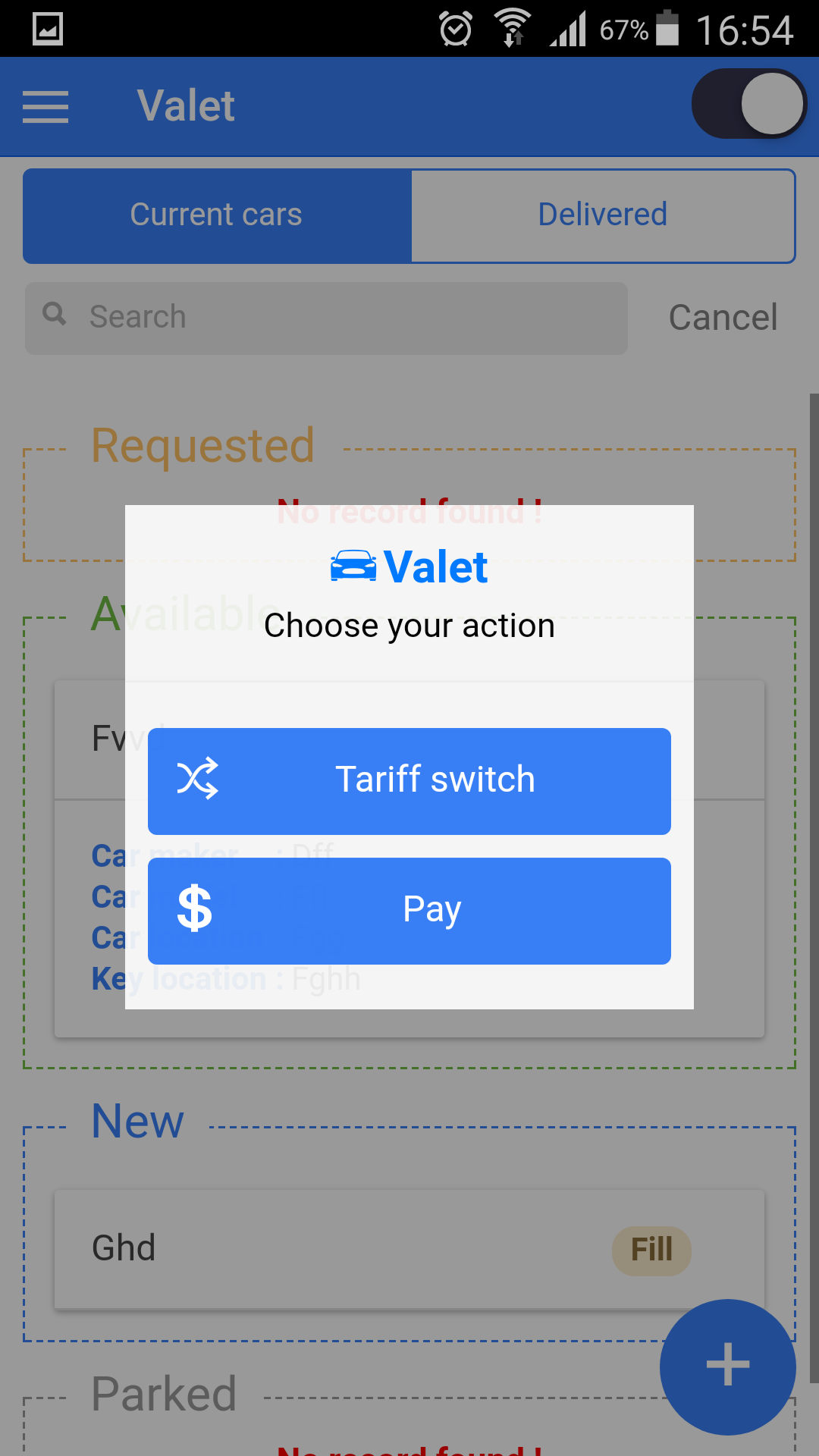This screenshot has width=819, height=1456.
Task: Switch to the Delivered tab
Action: [603, 215]
